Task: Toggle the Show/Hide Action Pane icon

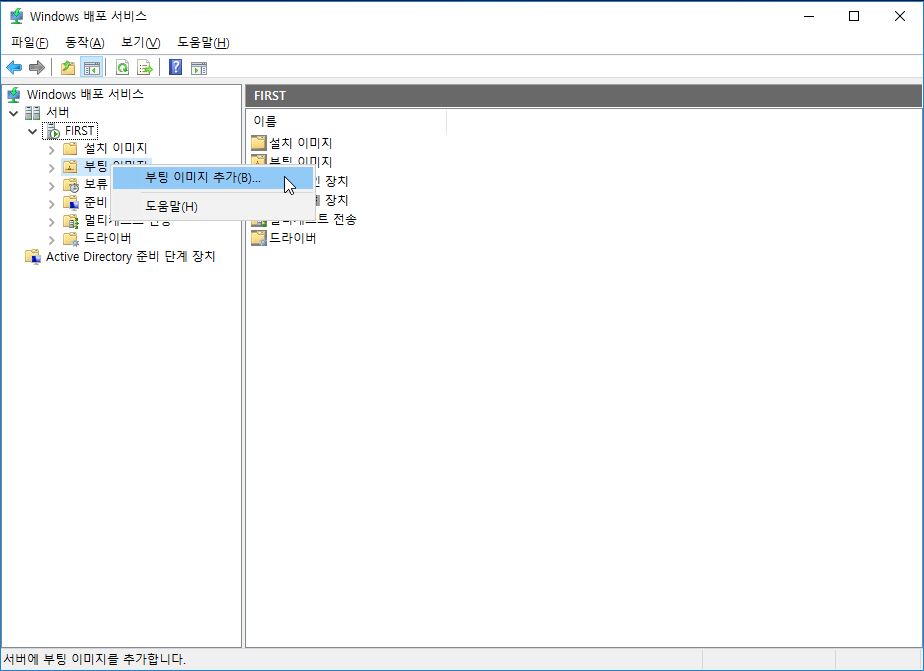Action: pyautogui.click(x=199, y=68)
